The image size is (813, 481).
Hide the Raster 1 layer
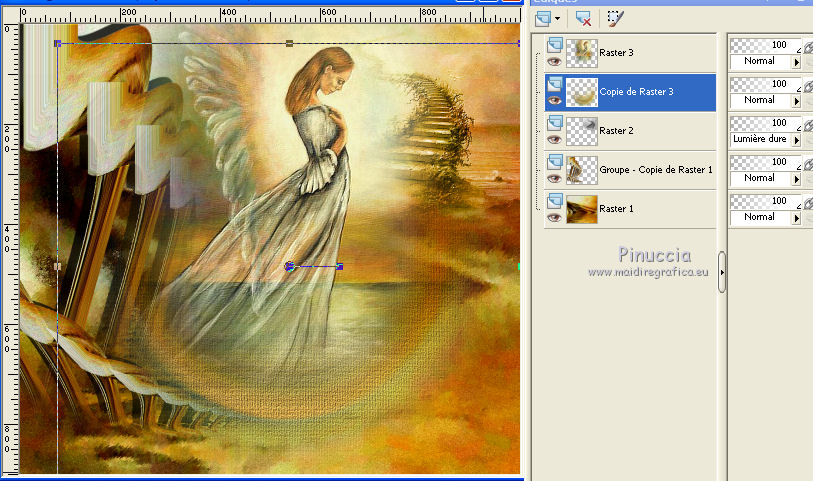[554, 218]
